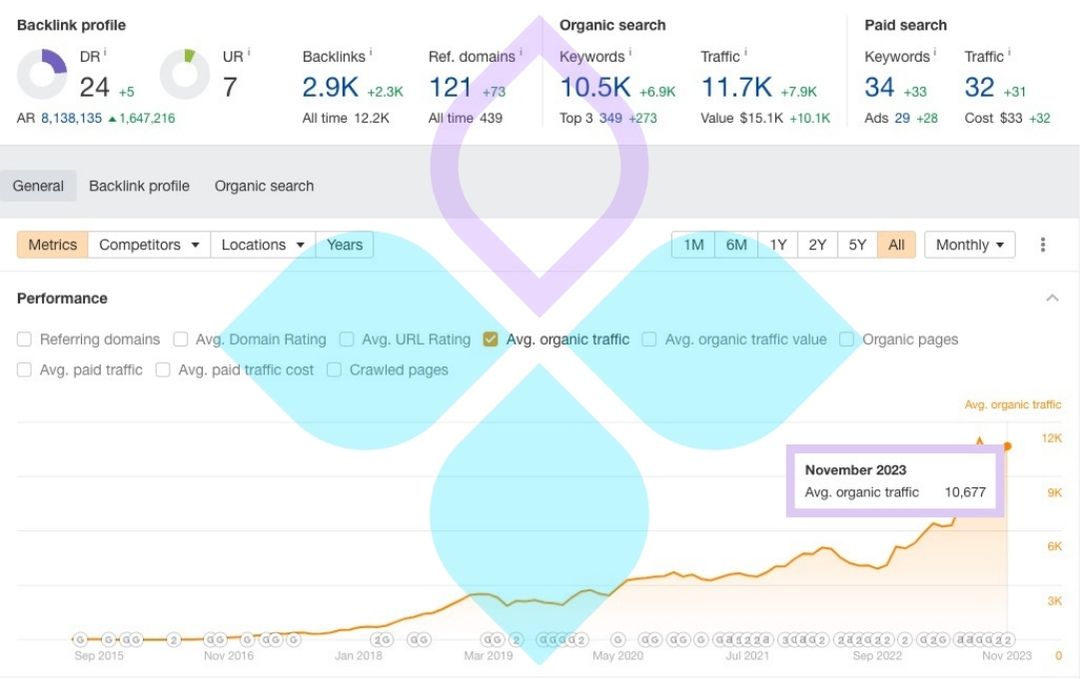Enable the Referring domains checkbox
This screenshot has width=1080, height=679.
(24, 339)
